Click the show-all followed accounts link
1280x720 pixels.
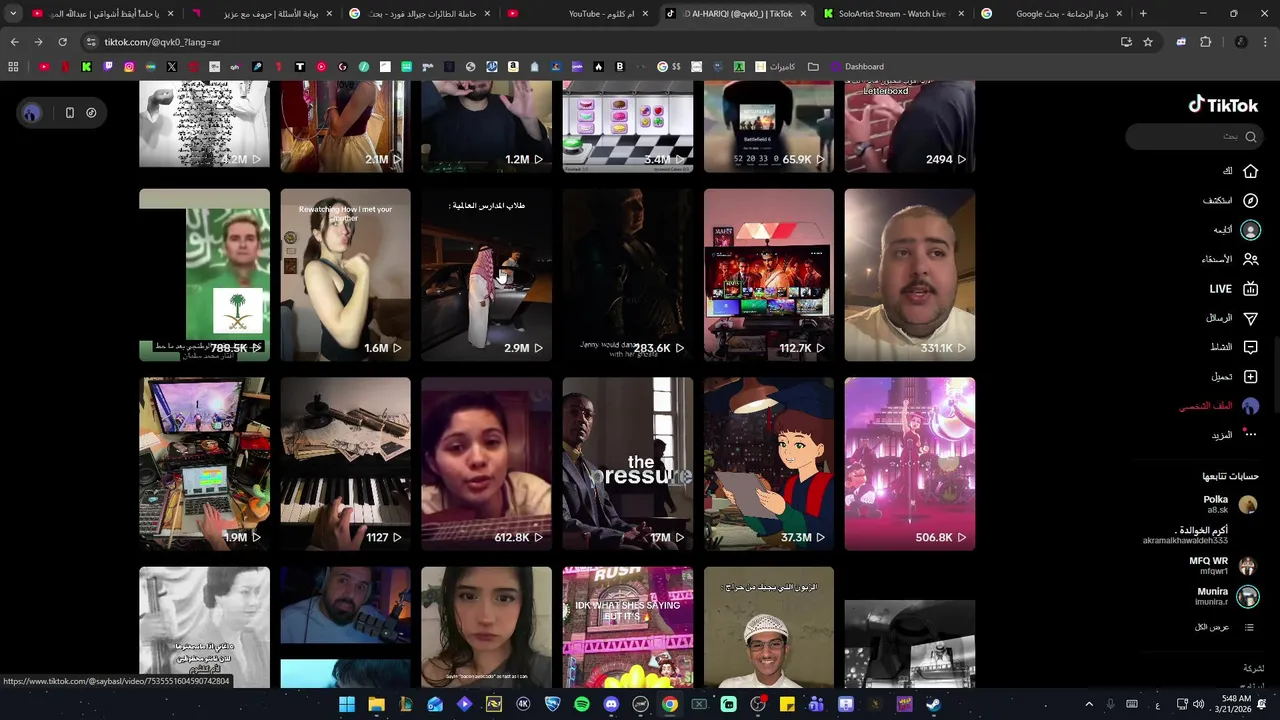[1224, 627]
